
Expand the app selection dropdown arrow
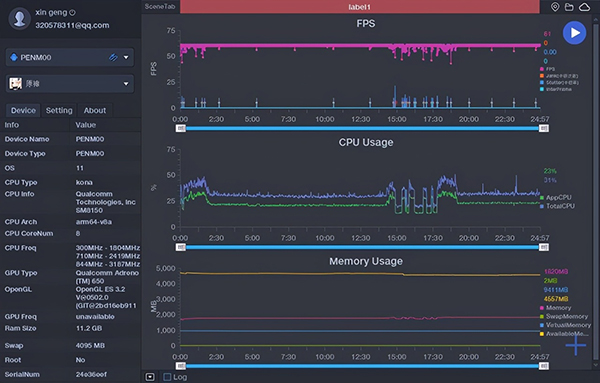pyautogui.click(x=126, y=83)
